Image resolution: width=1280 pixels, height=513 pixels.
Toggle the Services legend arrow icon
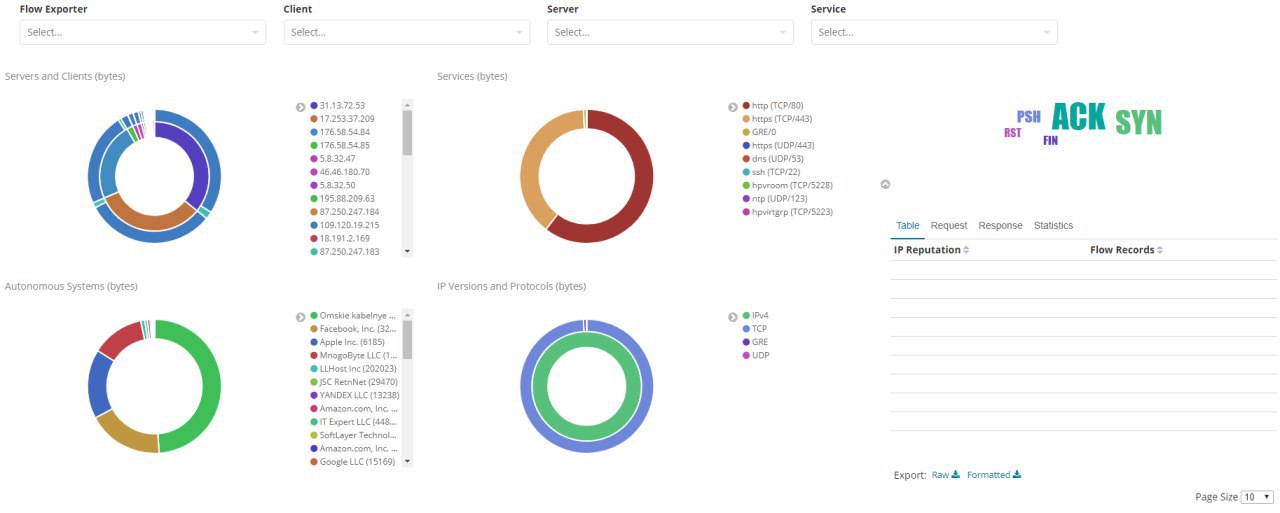734,106
